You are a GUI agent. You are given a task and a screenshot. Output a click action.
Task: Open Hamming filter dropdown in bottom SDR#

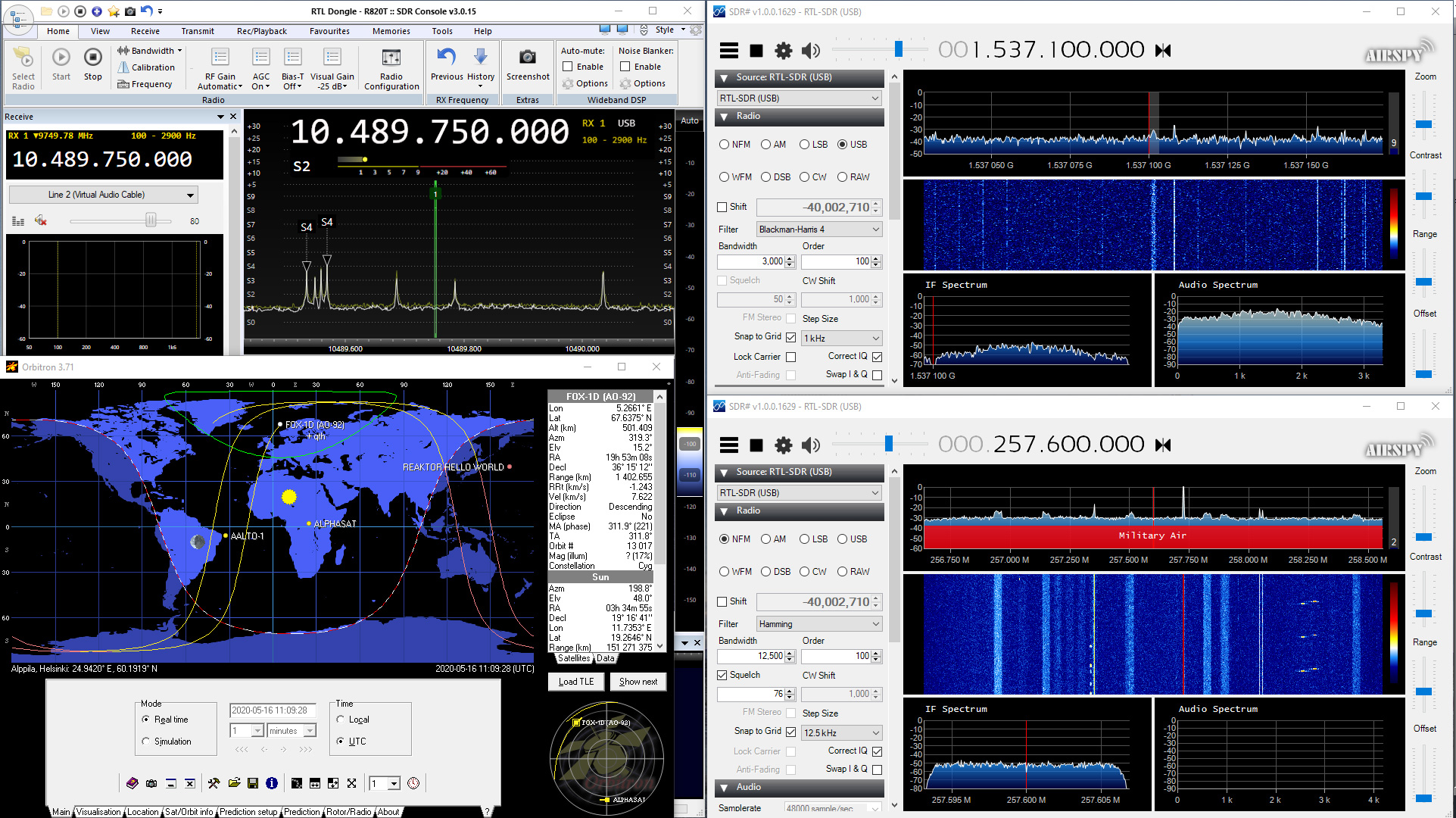[819, 624]
